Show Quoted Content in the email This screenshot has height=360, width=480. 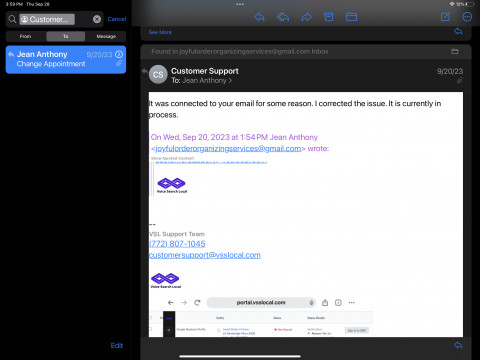coord(172,158)
